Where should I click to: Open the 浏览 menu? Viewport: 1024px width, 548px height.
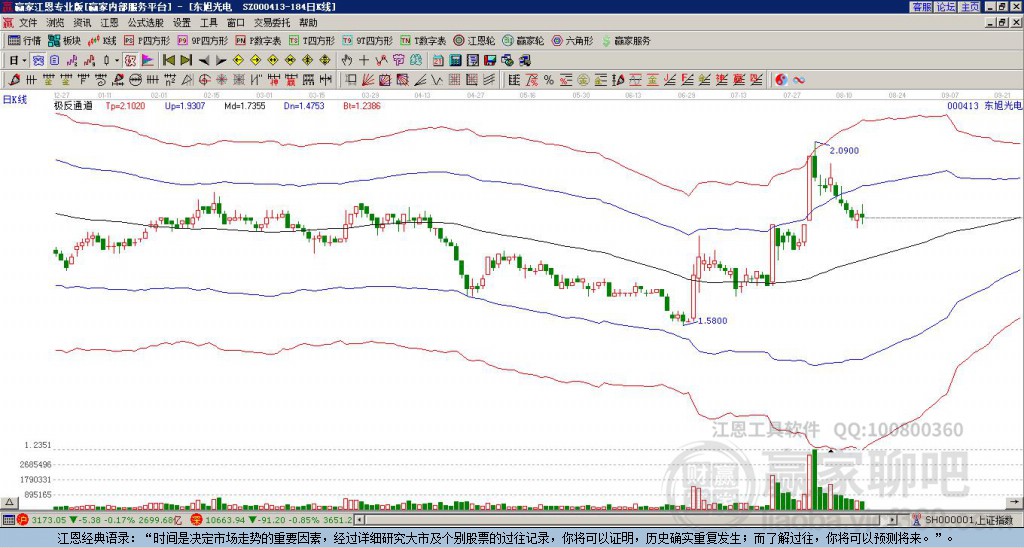(55, 23)
